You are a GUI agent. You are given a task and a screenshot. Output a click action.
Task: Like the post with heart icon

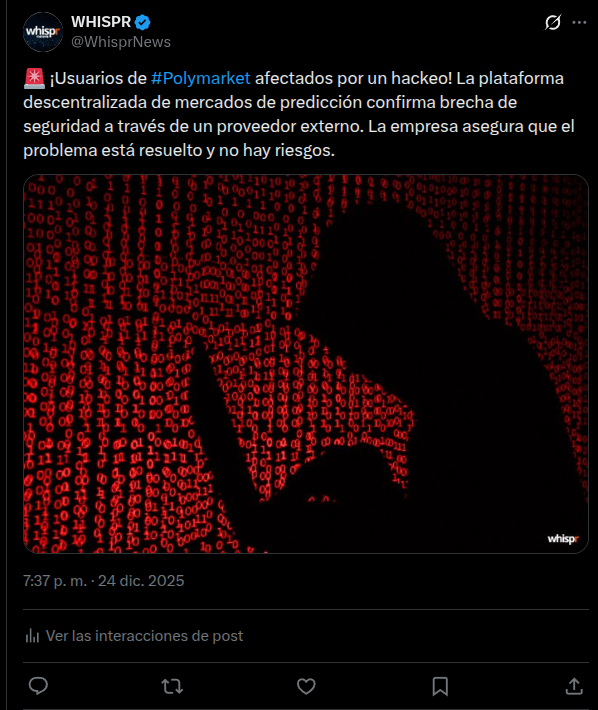[306, 686]
